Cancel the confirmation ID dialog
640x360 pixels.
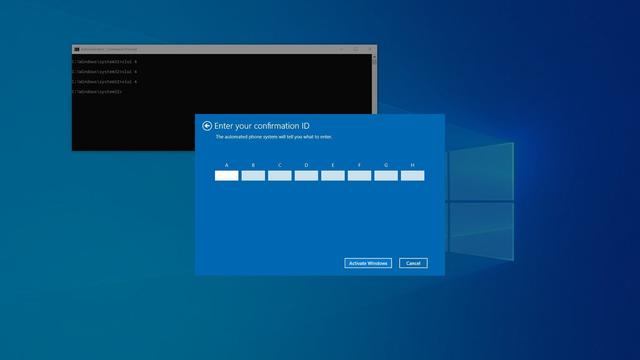click(413, 263)
